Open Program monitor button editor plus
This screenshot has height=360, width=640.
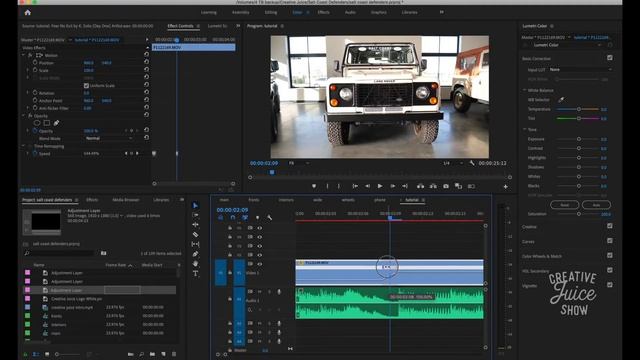coord(505,187)
